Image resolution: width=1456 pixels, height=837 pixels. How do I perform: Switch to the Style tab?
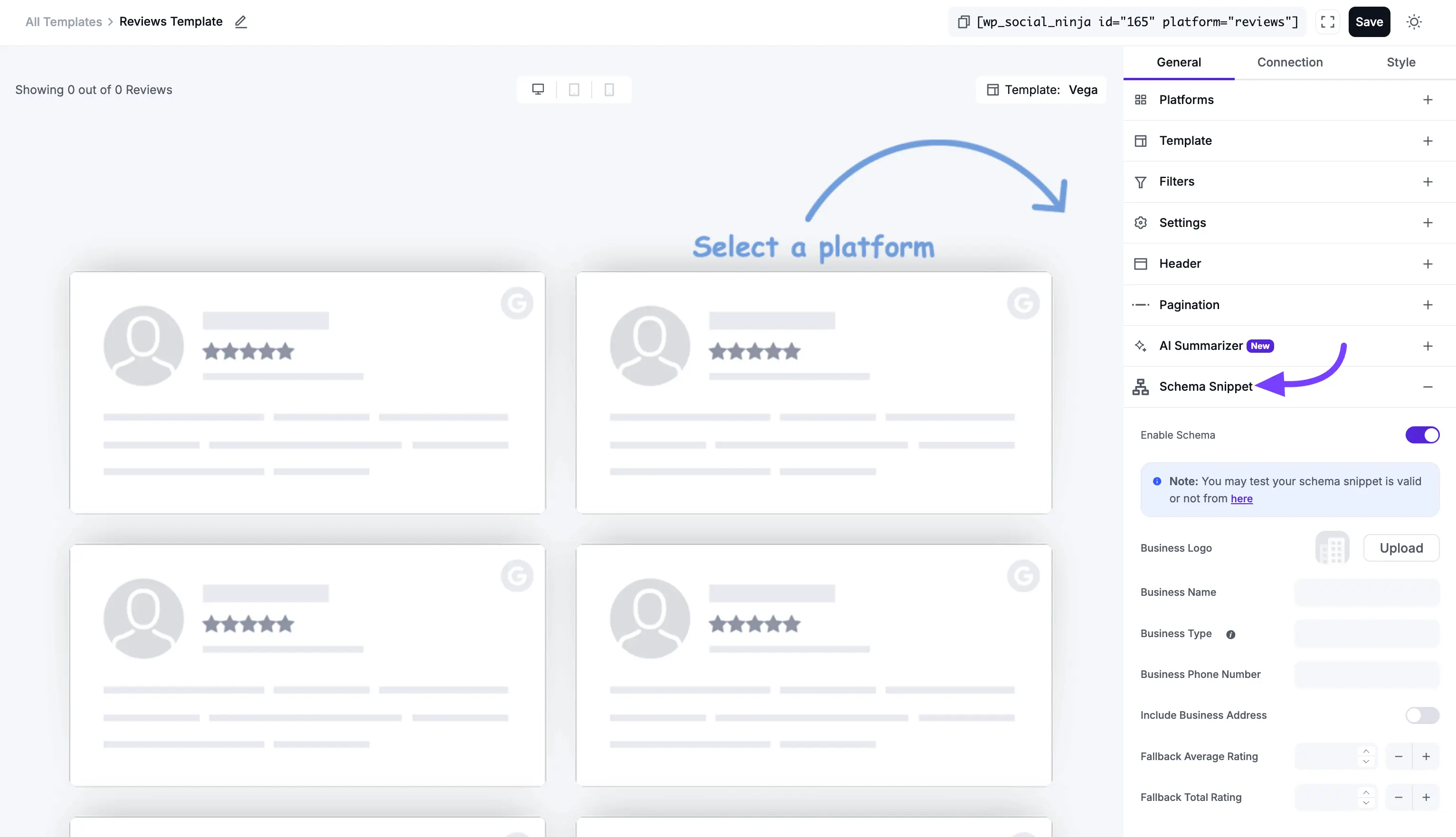coord(1401,62)
